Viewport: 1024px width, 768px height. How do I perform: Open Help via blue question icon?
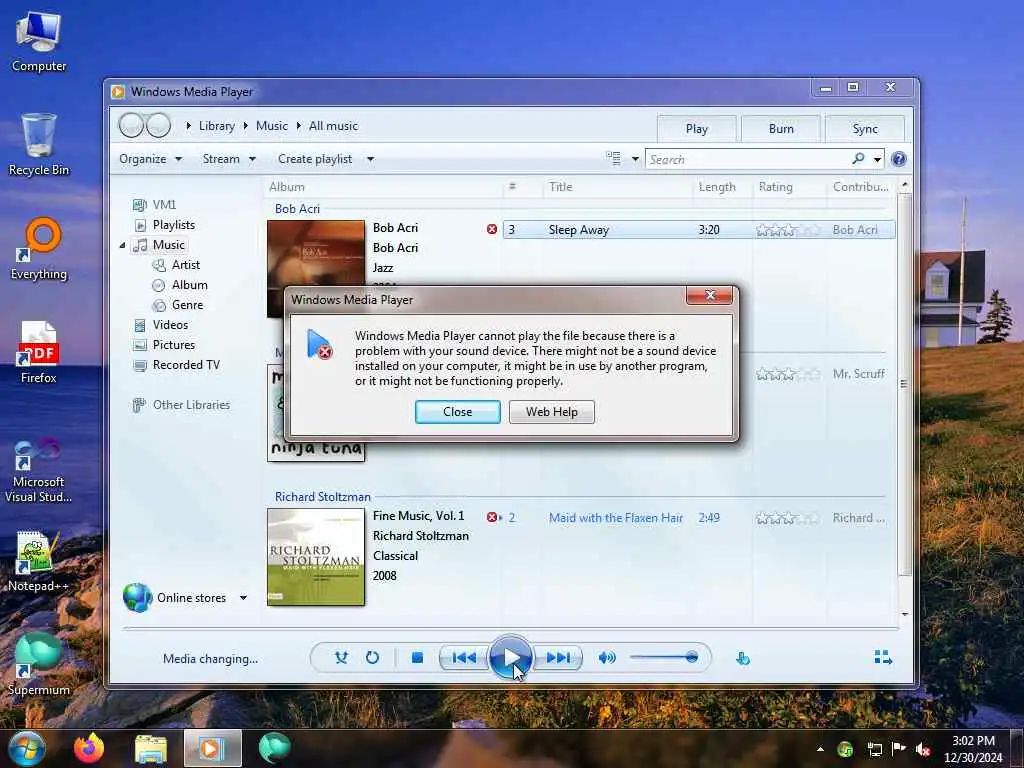(x=899, y=159)
